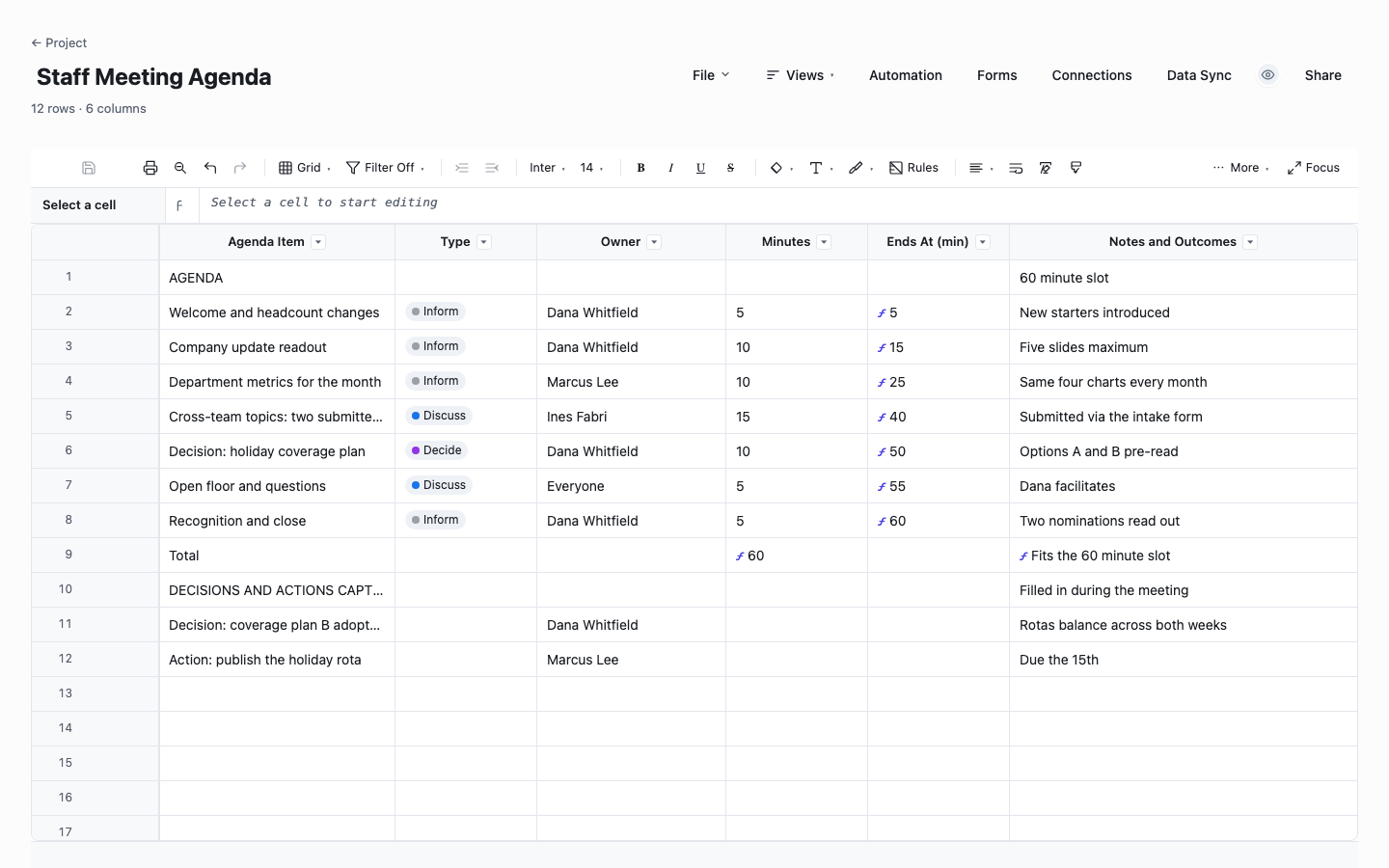Toggle italic formatting

670,168
